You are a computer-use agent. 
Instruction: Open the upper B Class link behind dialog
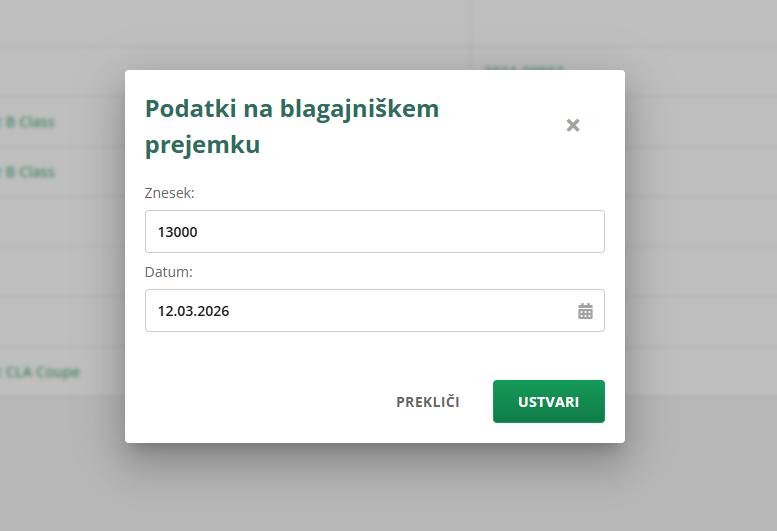click(30, 122)
